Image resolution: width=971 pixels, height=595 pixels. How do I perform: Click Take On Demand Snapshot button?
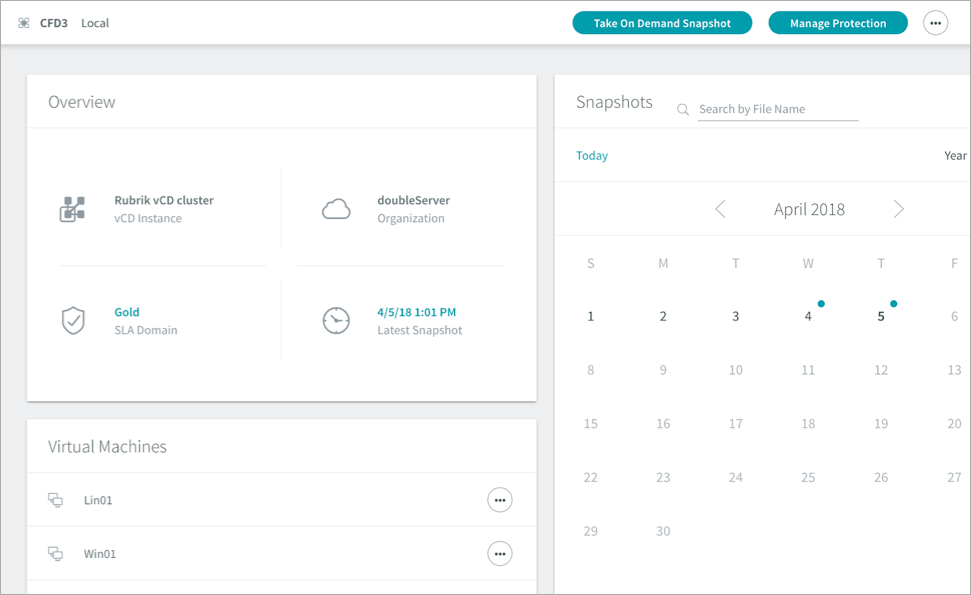(x=662, y=23)
